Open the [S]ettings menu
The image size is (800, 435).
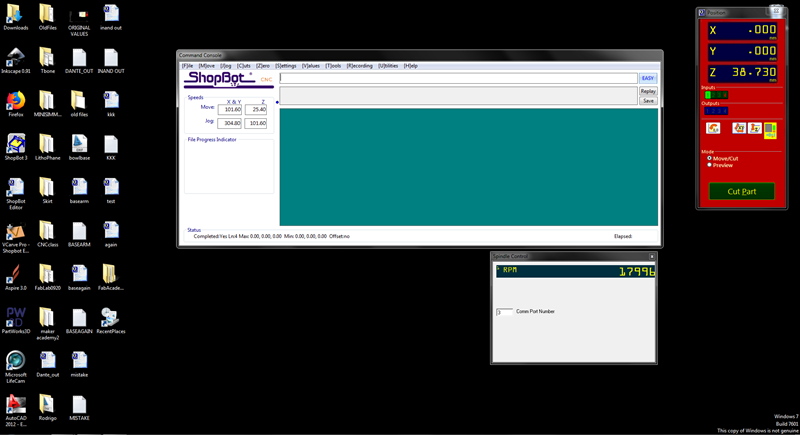tap(286, 66)
